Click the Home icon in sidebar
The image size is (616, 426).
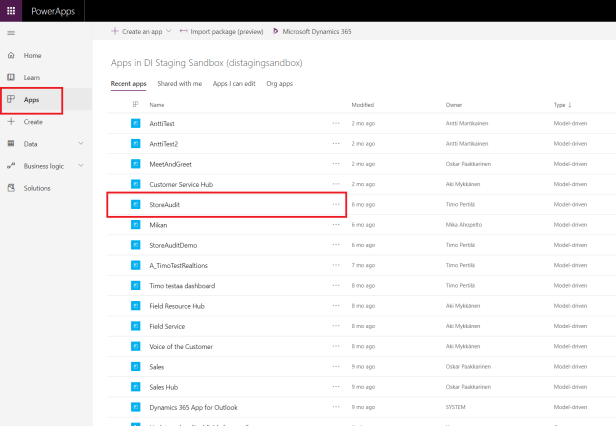[11, 55]
